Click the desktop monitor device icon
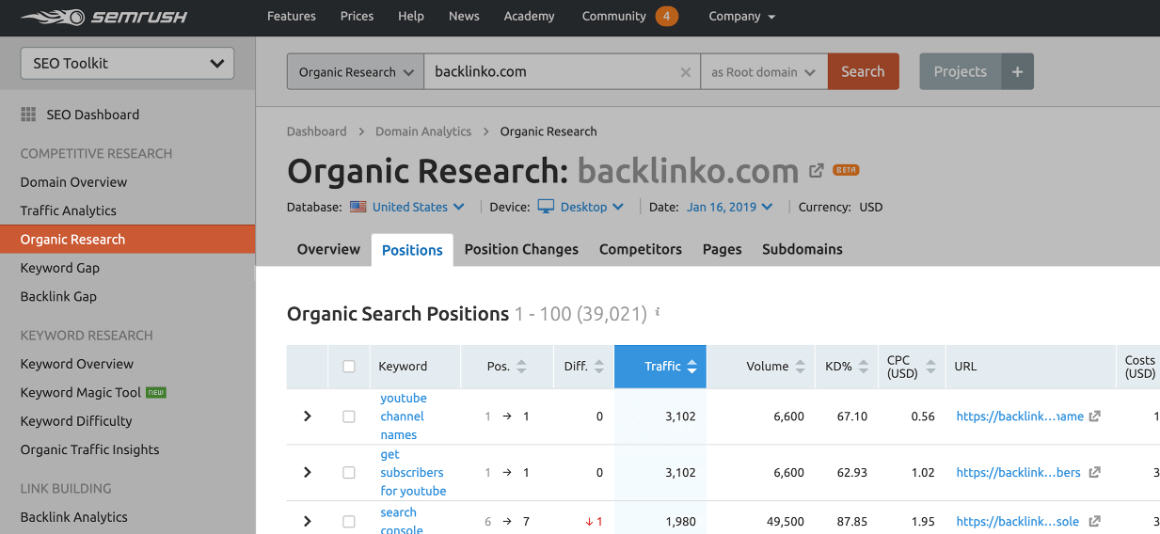The width and height of the screenshot is (1160, 534). [546, 207]
